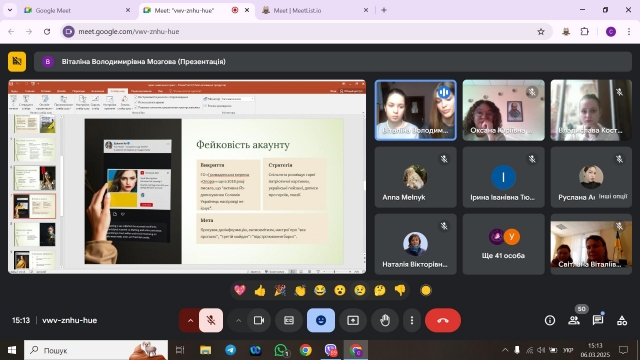Open the 'Ще 41 особа' tile
This screenshot has width=640, height=360.
(x=503, y=244)
